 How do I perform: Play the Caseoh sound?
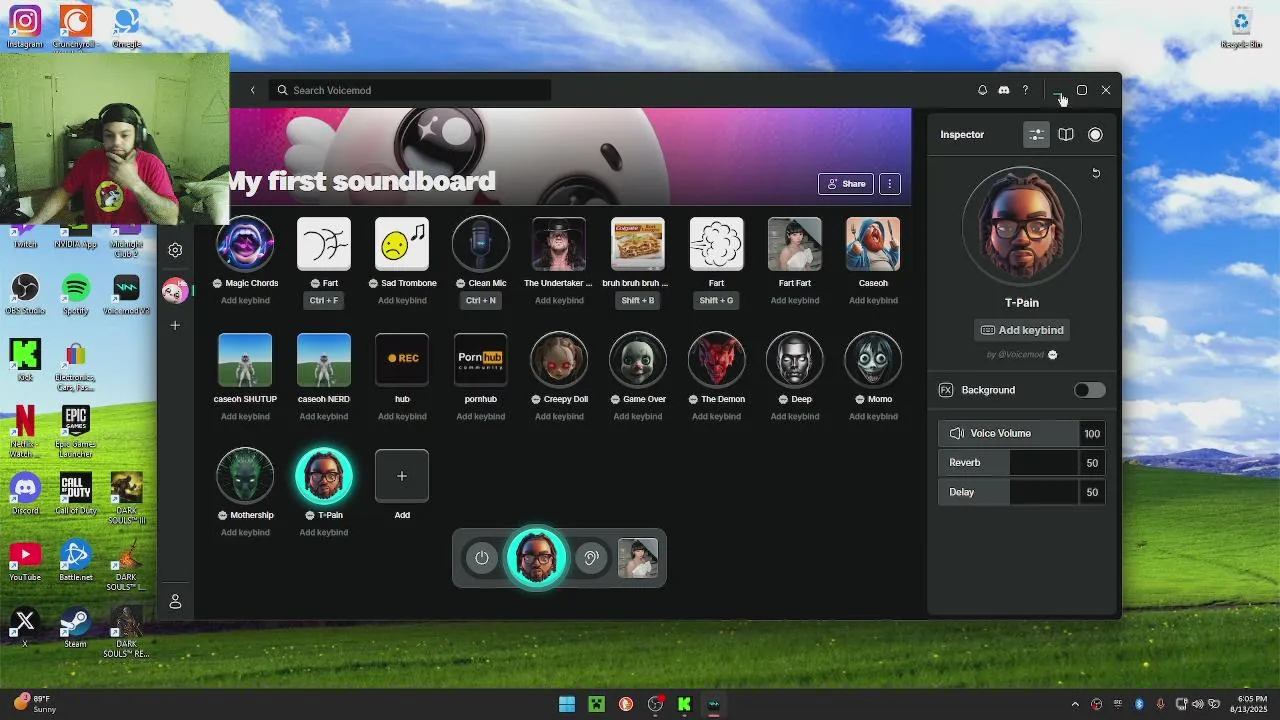coord(873,244)
